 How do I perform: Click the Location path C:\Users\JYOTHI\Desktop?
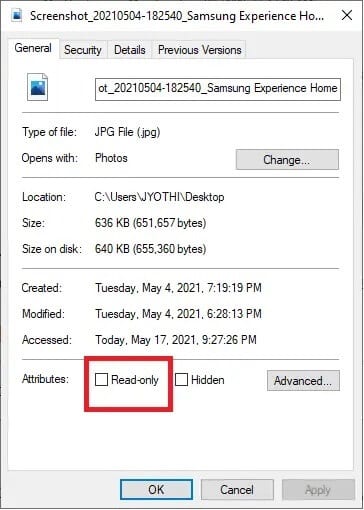click(159, 197)
